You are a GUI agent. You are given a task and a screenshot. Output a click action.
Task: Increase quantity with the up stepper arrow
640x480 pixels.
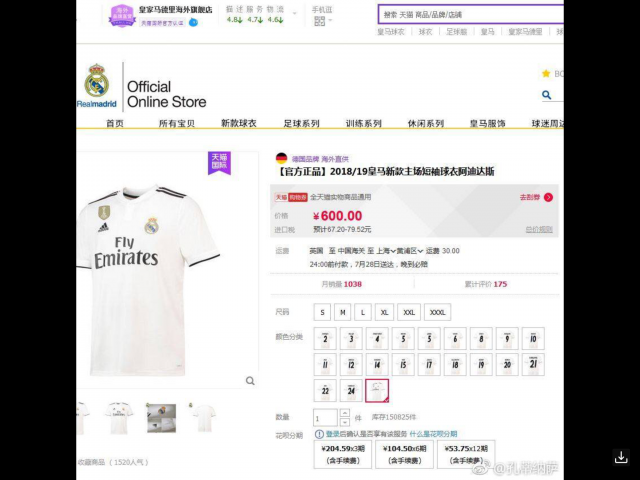click(345, 413)
